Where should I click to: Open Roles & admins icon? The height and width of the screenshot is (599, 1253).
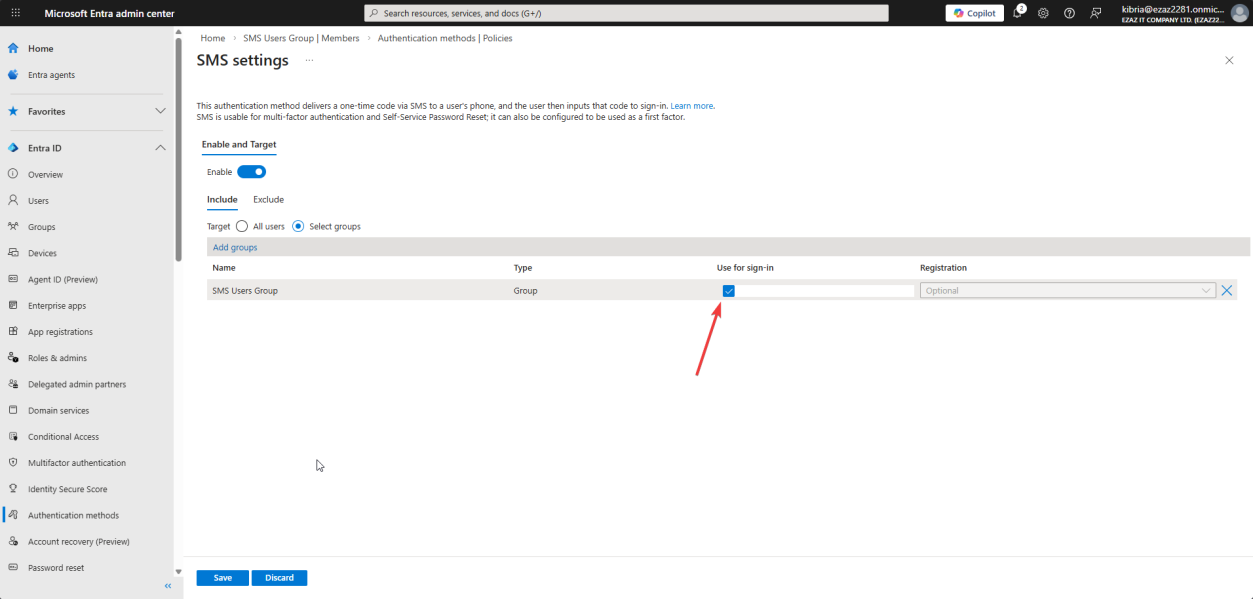click(x=13, y=358)
